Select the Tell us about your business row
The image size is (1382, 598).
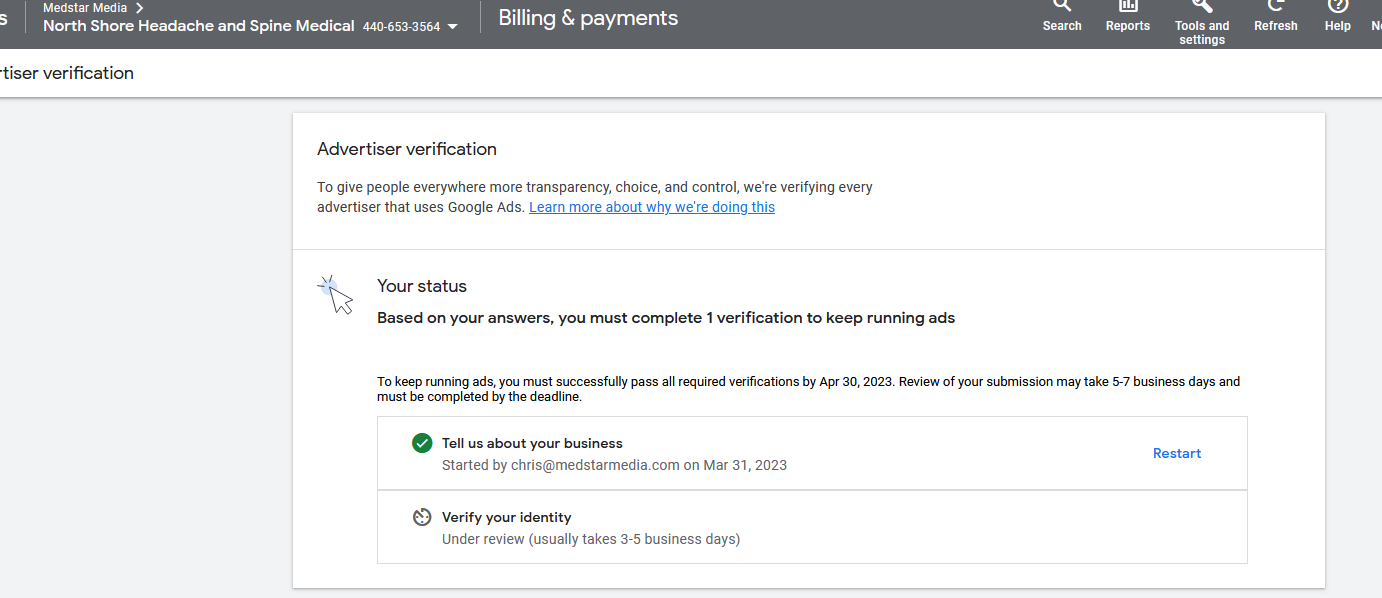tap(812, 453)
